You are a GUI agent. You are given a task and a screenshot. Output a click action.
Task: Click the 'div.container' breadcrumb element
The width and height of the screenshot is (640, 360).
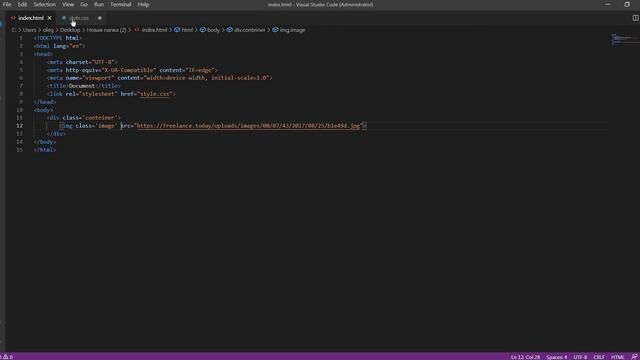point(249,30)
